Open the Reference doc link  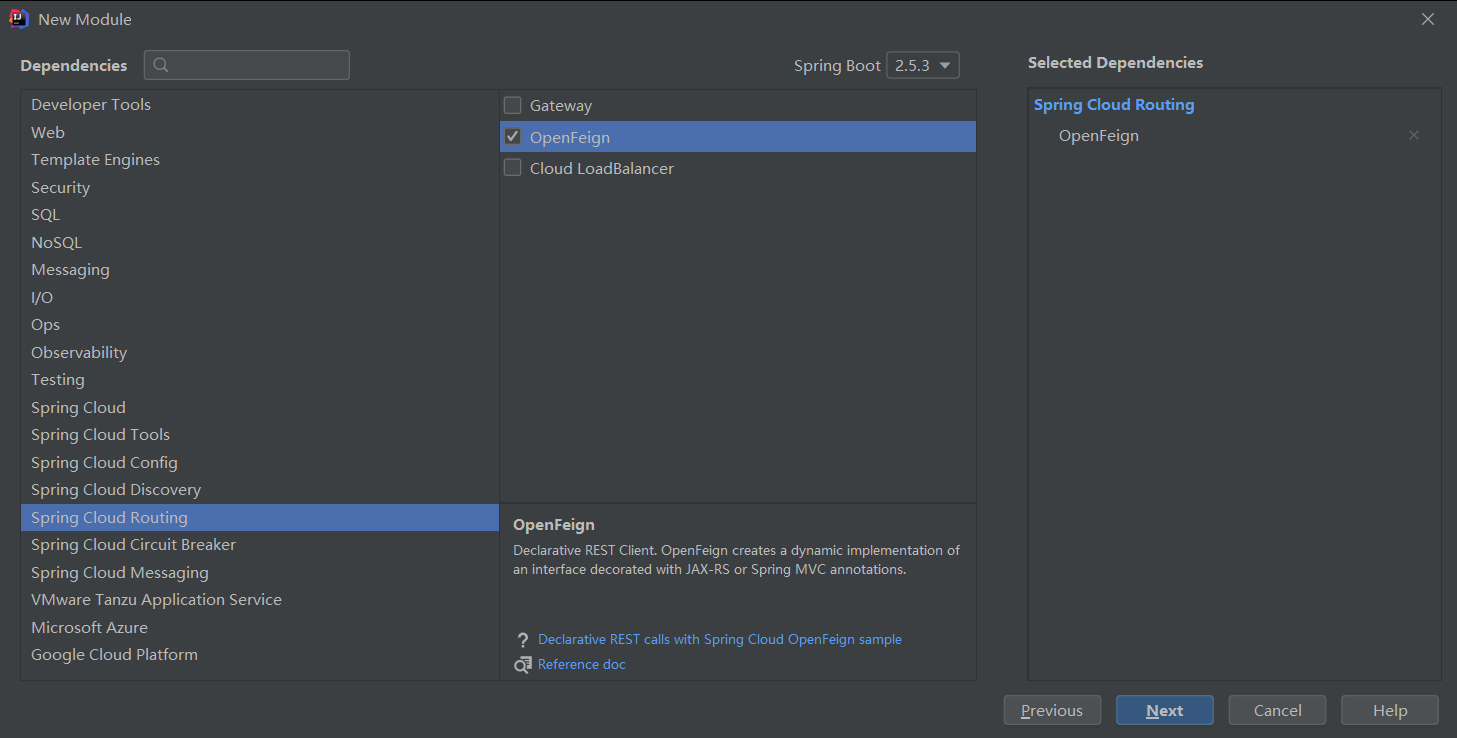point(582,664)
